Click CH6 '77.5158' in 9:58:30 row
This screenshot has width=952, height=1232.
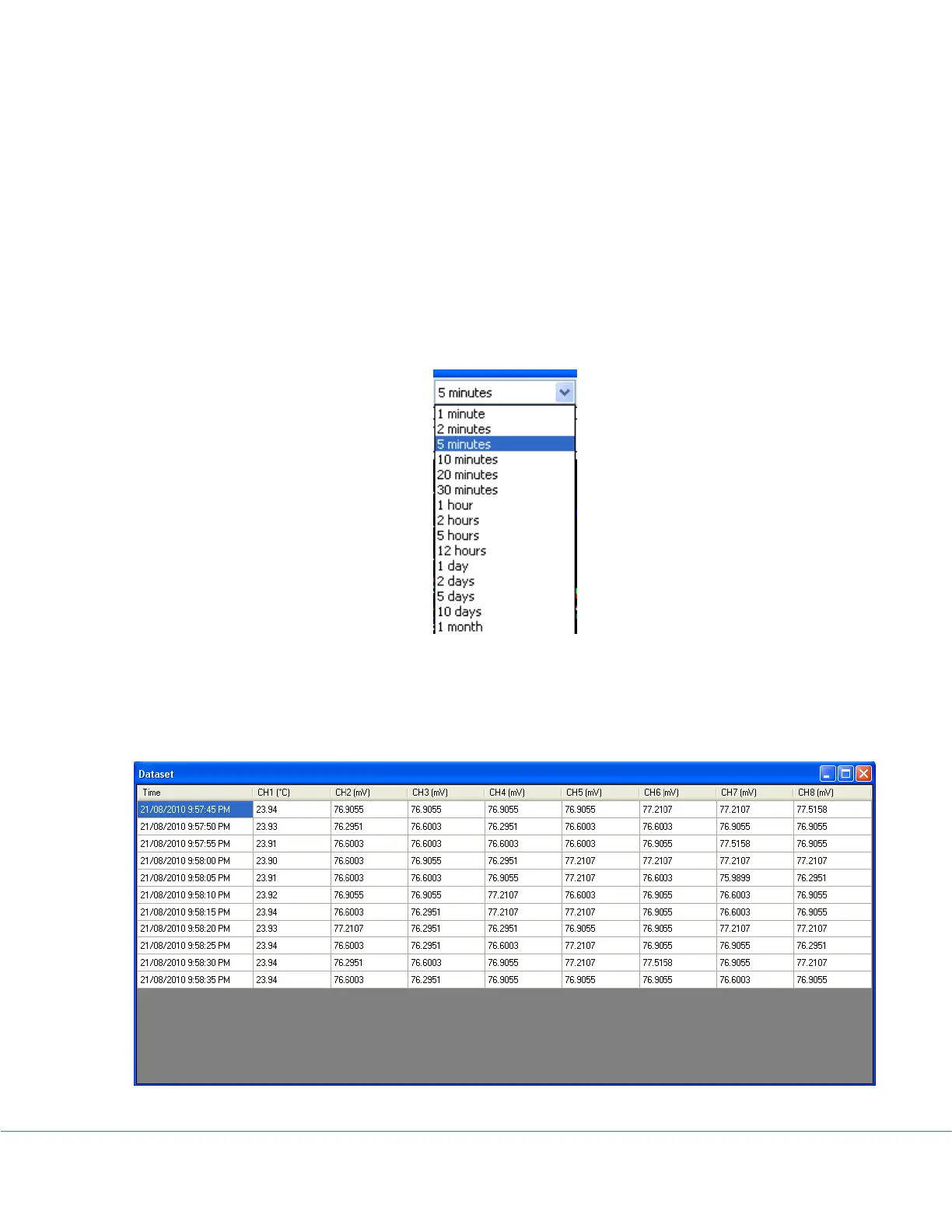coord(677,963)
